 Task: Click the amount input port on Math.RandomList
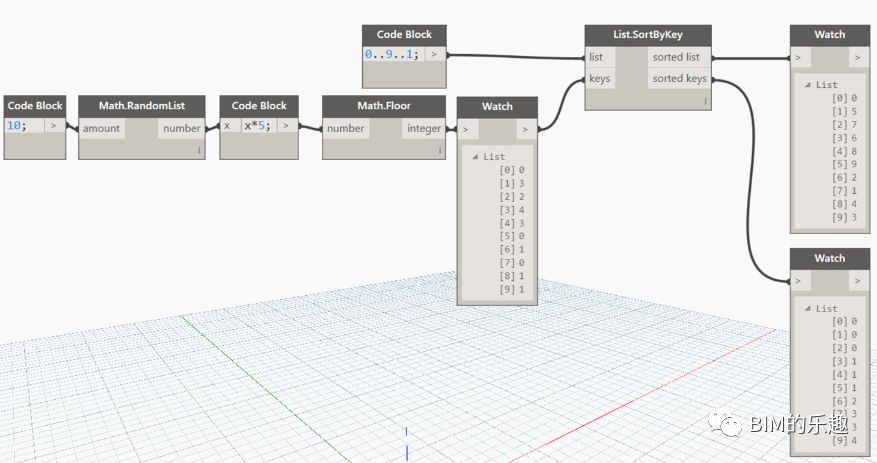coord(101,129)
